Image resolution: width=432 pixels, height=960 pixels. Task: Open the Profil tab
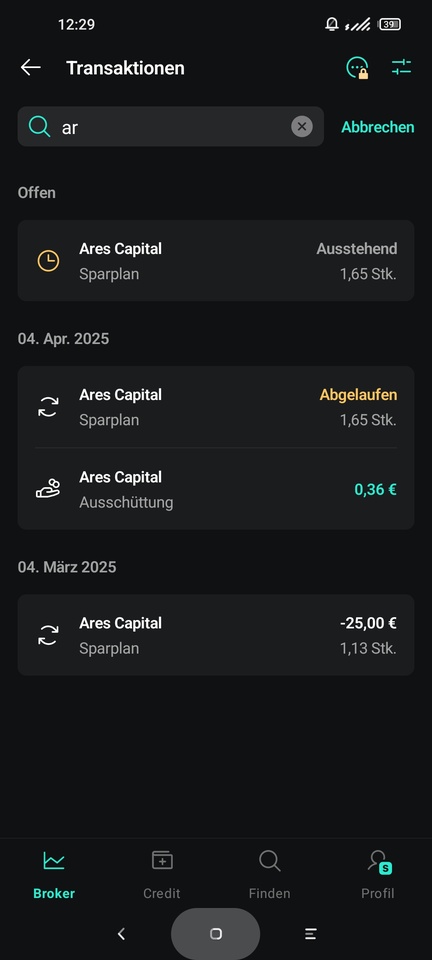coord(378,874)
